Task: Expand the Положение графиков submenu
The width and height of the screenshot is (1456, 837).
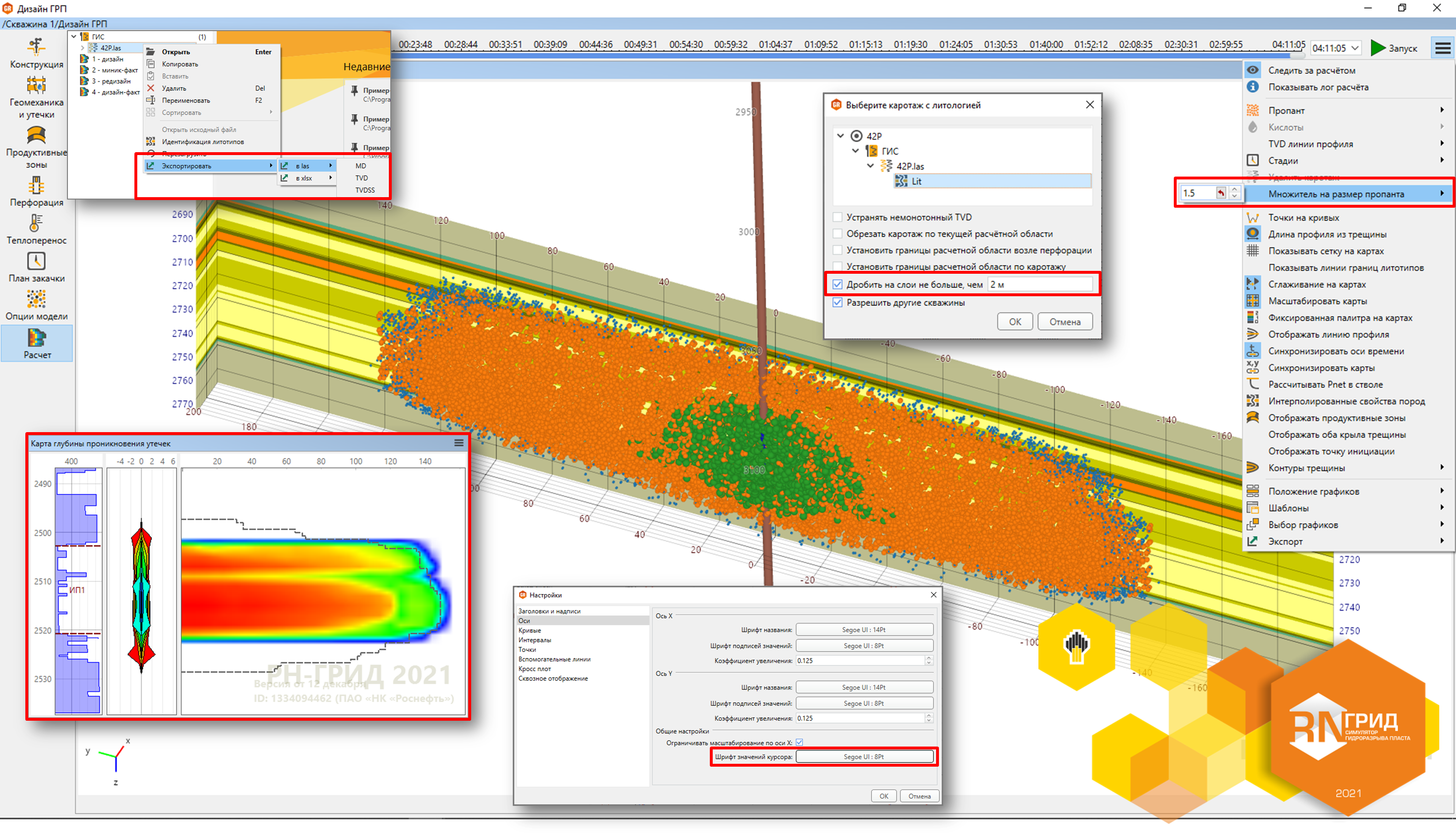Action: click(x=1442, y=491)
